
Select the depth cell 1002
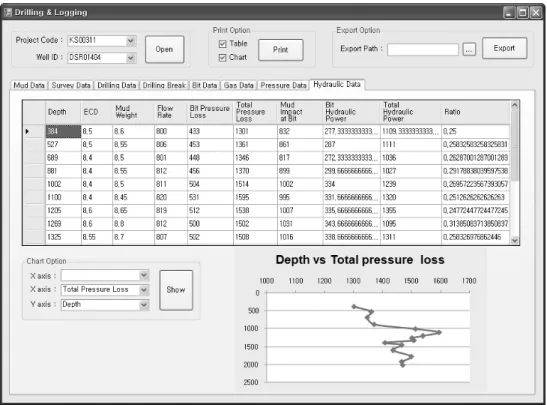[63, 185]
